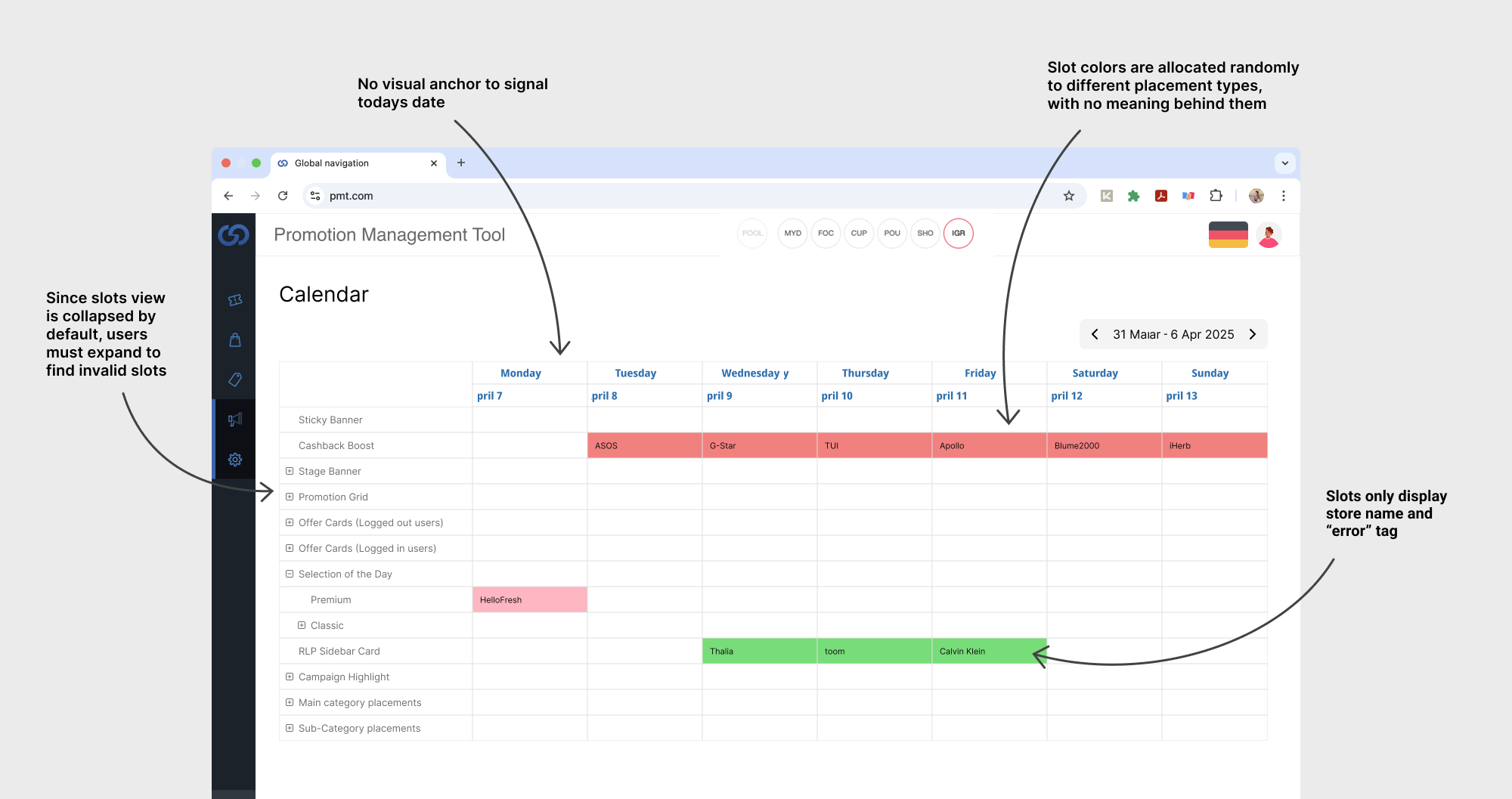Go to the previous week with left chevron
This screenshot has width=1512, height=799.
pos(1095,334)
